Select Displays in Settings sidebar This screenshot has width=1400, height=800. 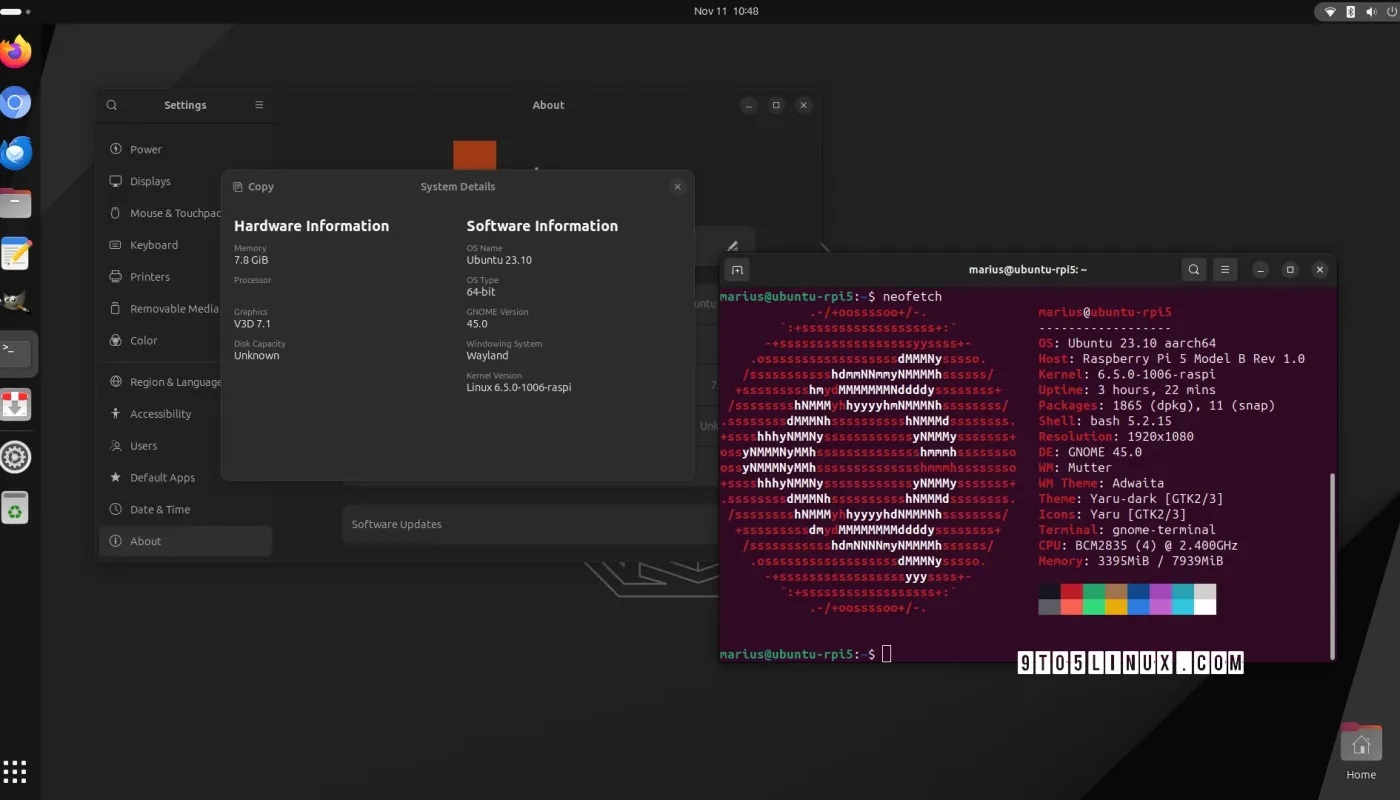(x=186, y=181)
